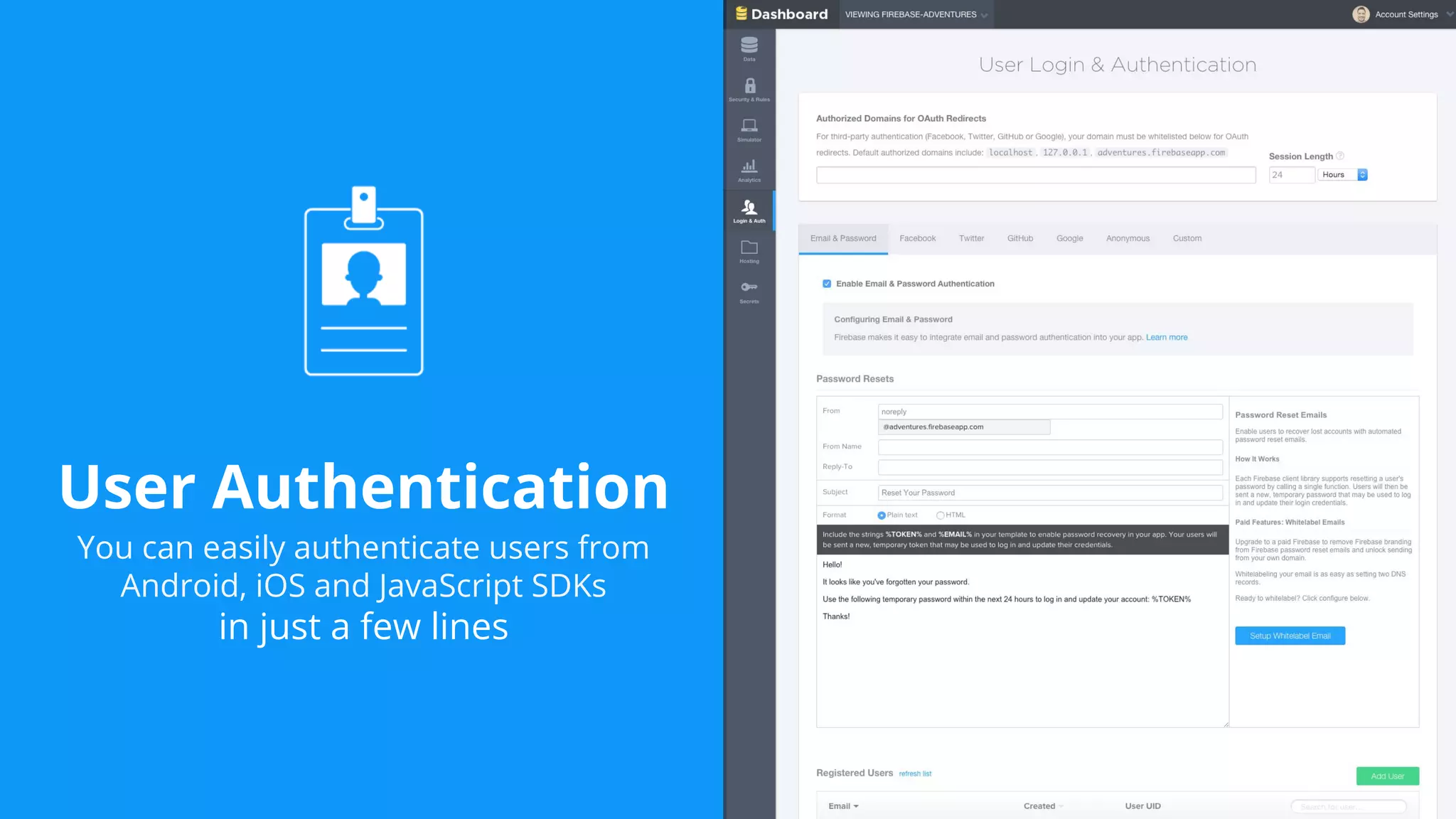The image size is (1456, 819).
Task: Click the 'Authorized Domains for OAuth Redirects' heading
Action: [x=901, y=119]
